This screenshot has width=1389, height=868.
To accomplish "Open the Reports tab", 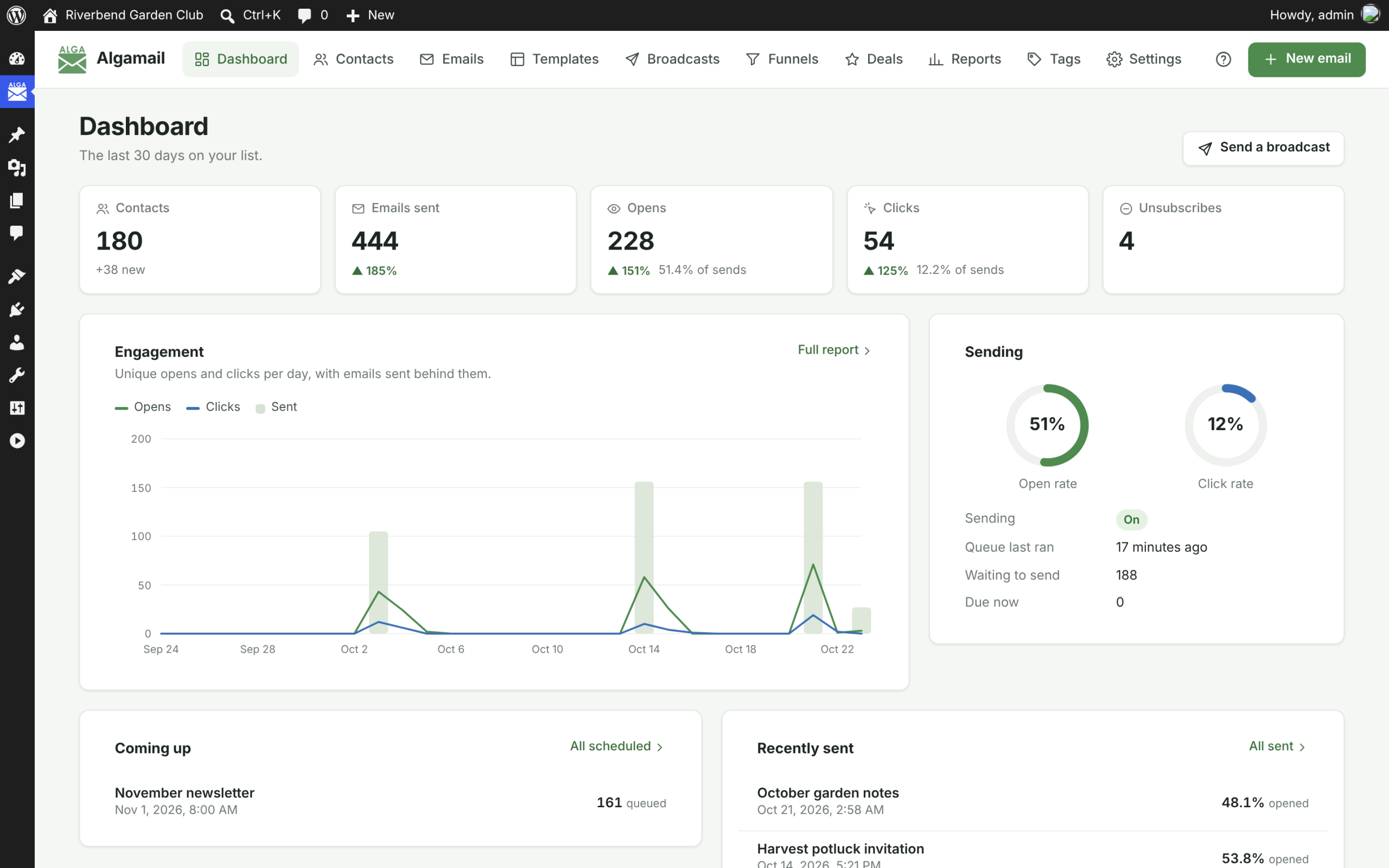I will [x=965, y=59].
